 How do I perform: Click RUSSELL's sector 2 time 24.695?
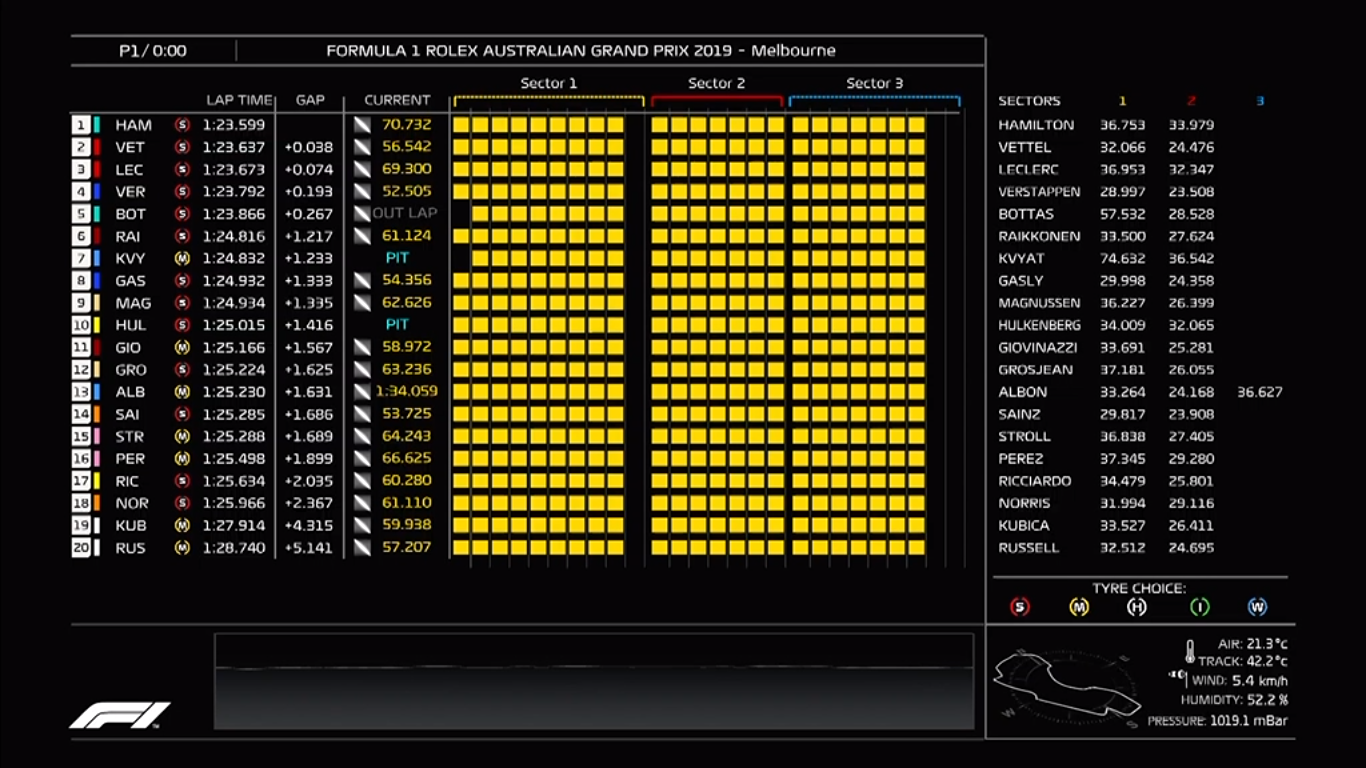1191,548
